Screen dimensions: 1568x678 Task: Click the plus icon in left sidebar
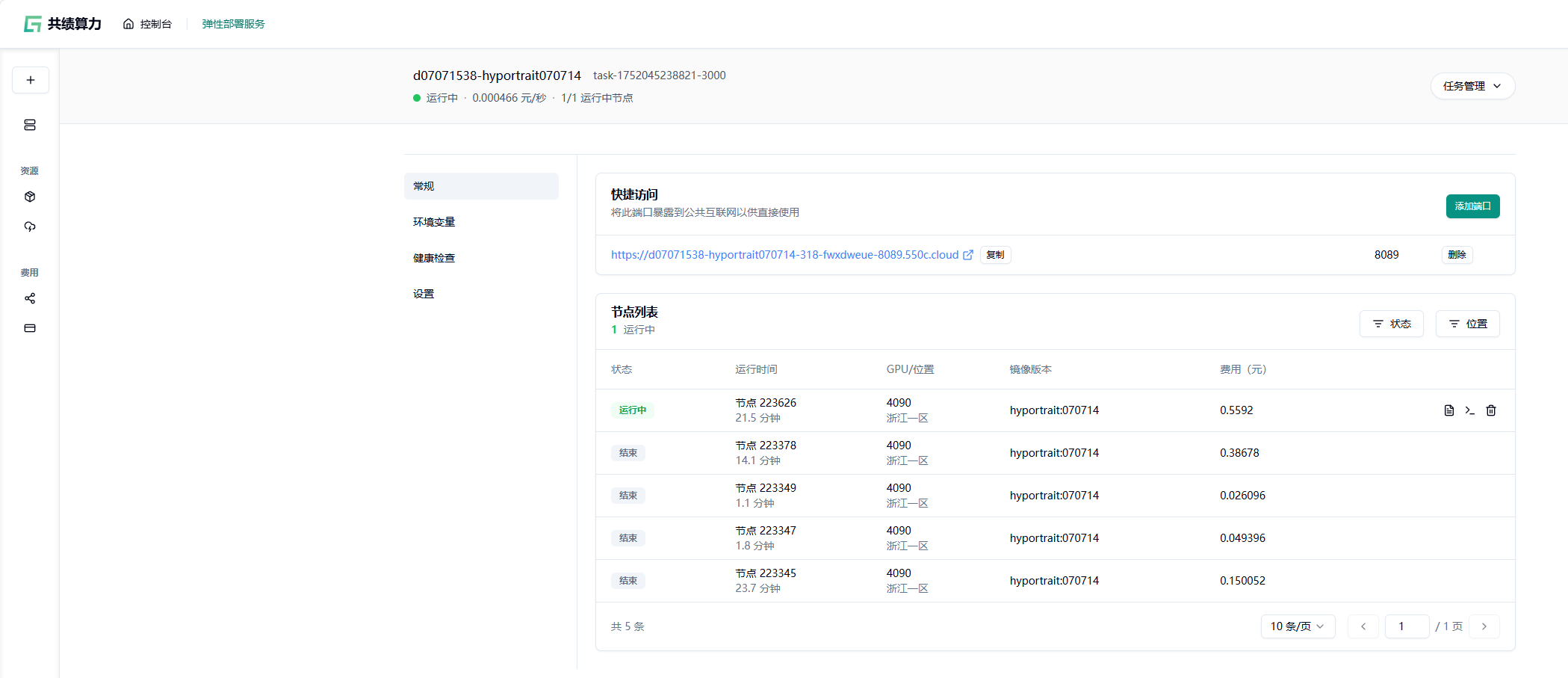(31, 80)
